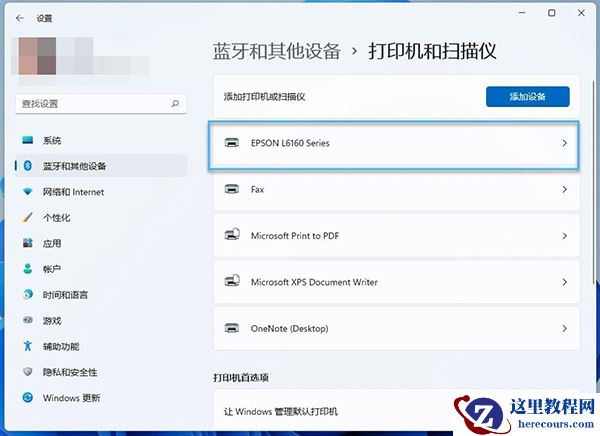Maximize the Settings window
The width and height of the screenshot is (600, 436).
click(x=551, y=13)
